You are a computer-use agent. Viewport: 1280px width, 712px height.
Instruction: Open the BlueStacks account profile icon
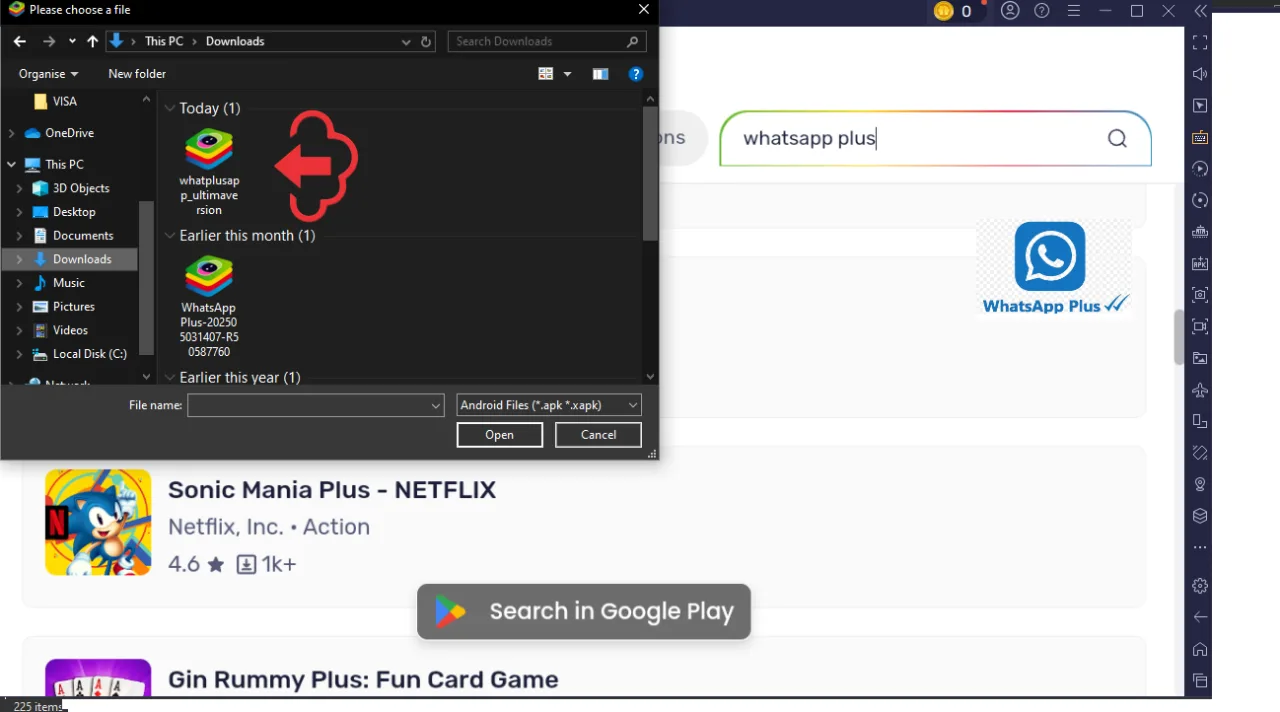point(1010,11)
